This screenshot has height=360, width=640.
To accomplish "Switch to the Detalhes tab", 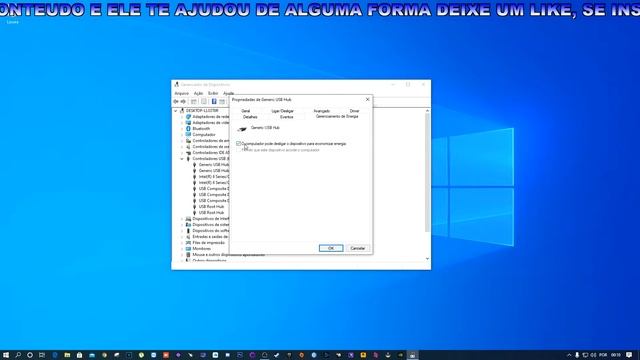I will pos(250,117).
